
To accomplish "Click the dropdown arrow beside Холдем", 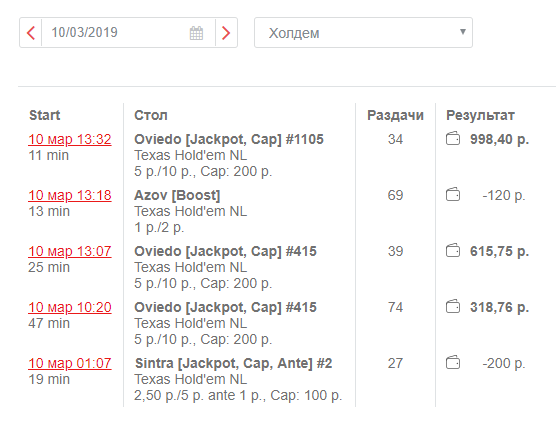I will click(462, 32).
